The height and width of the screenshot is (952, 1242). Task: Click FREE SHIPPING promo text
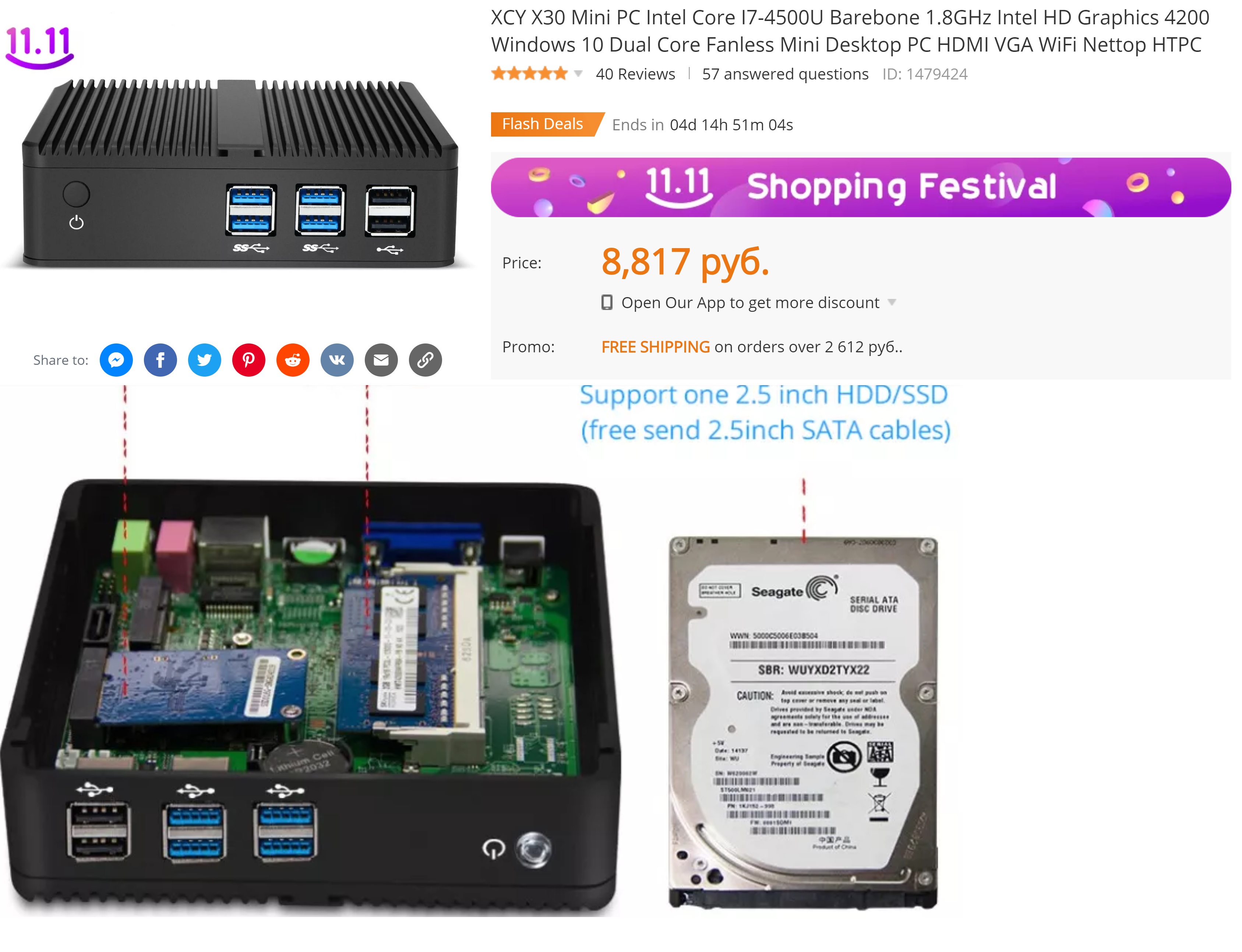click(656, 347)
